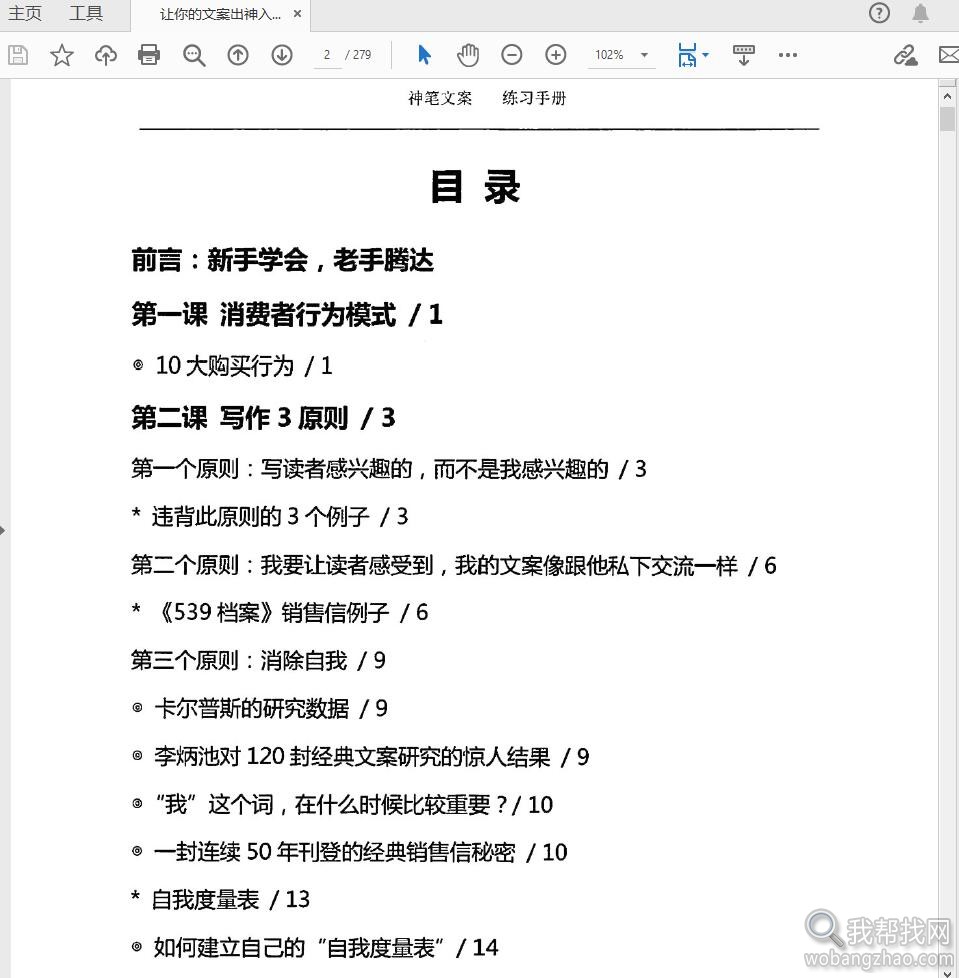
Task: Click the entry 一封连续 50 年刊登的经典销售信秘密
Action: click(350, 851)
